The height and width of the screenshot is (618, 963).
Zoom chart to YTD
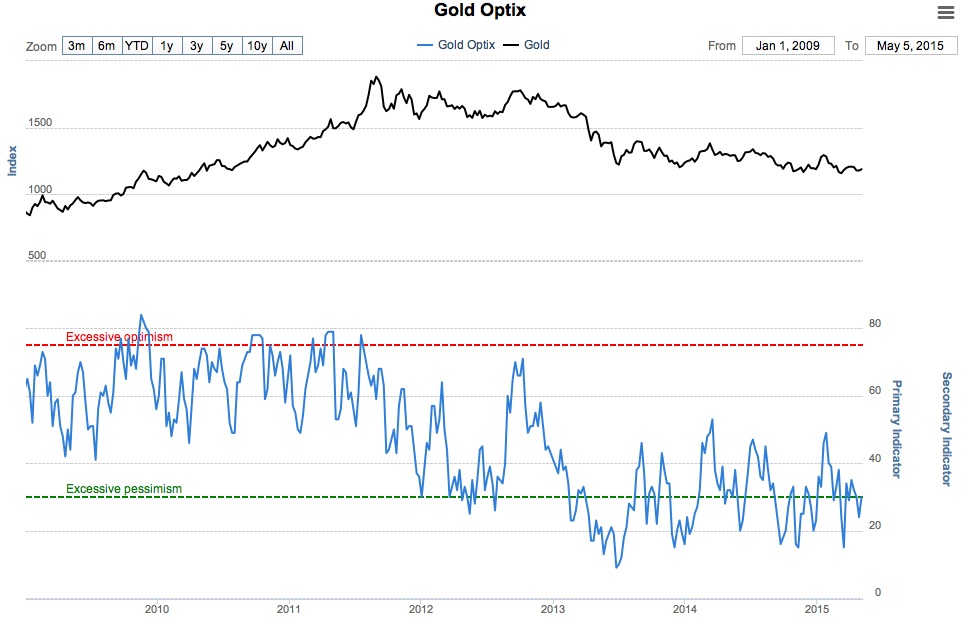pos(137,46)
